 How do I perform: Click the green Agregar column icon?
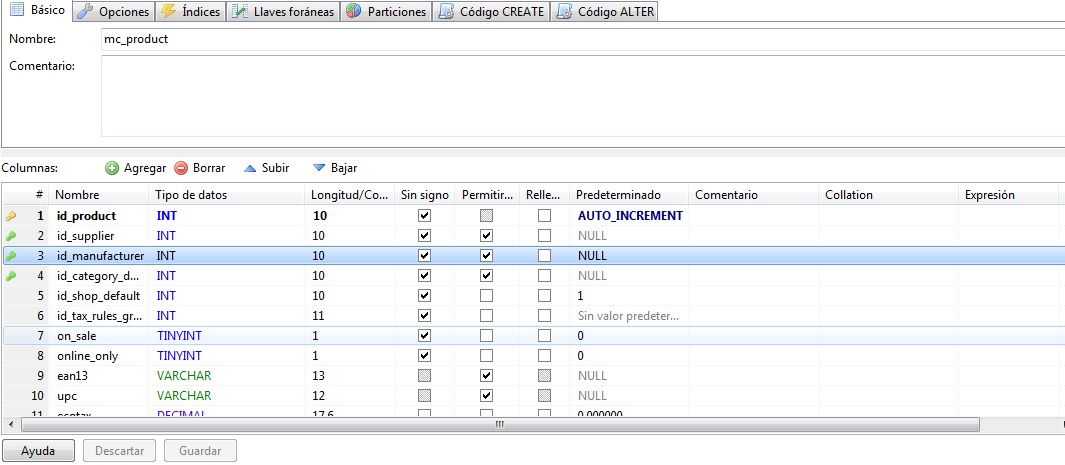(x=112, y=168)
